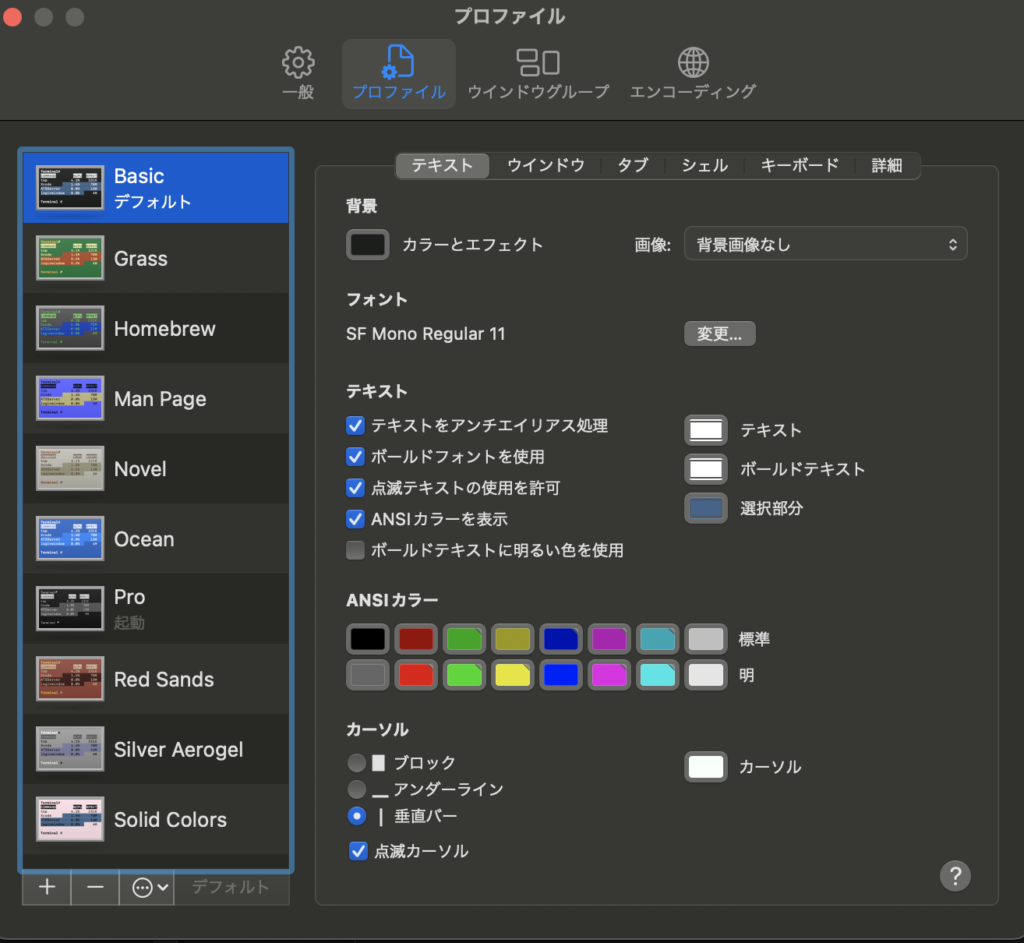
Task: Pick the Novel profile
Action: tap(156, 468)
